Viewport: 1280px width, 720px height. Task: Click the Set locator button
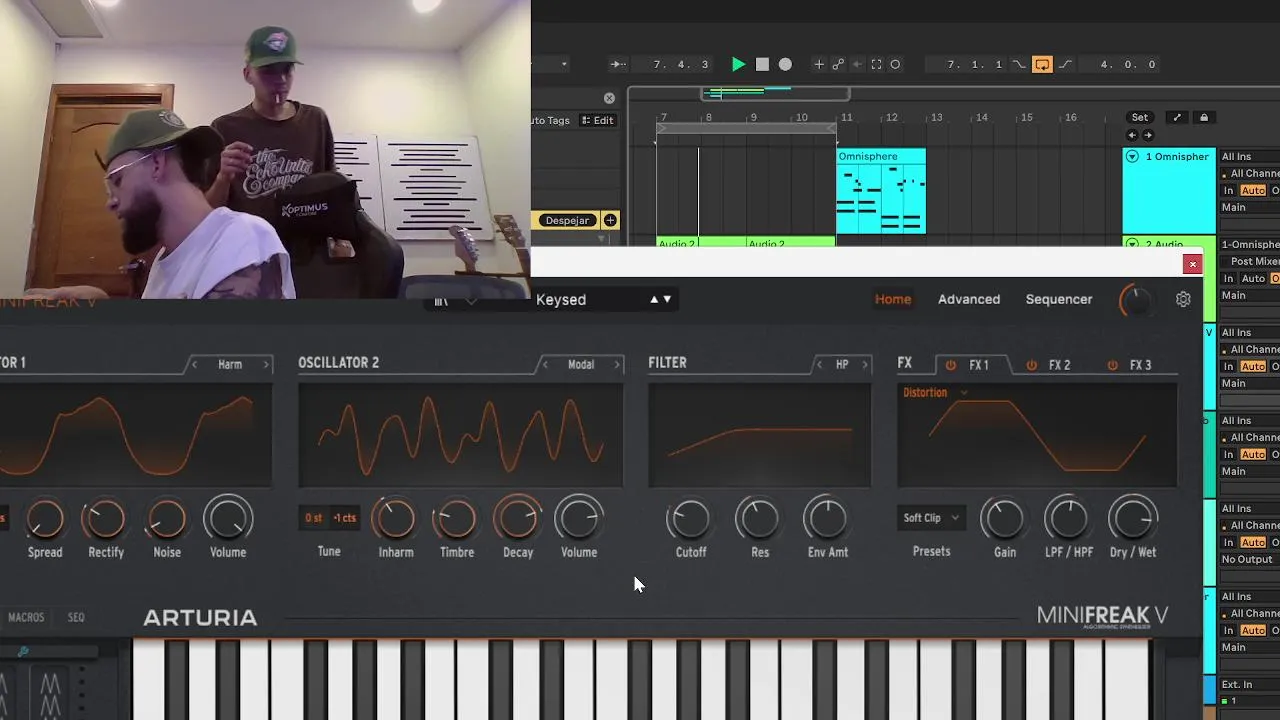click(x=1140, y=117)
